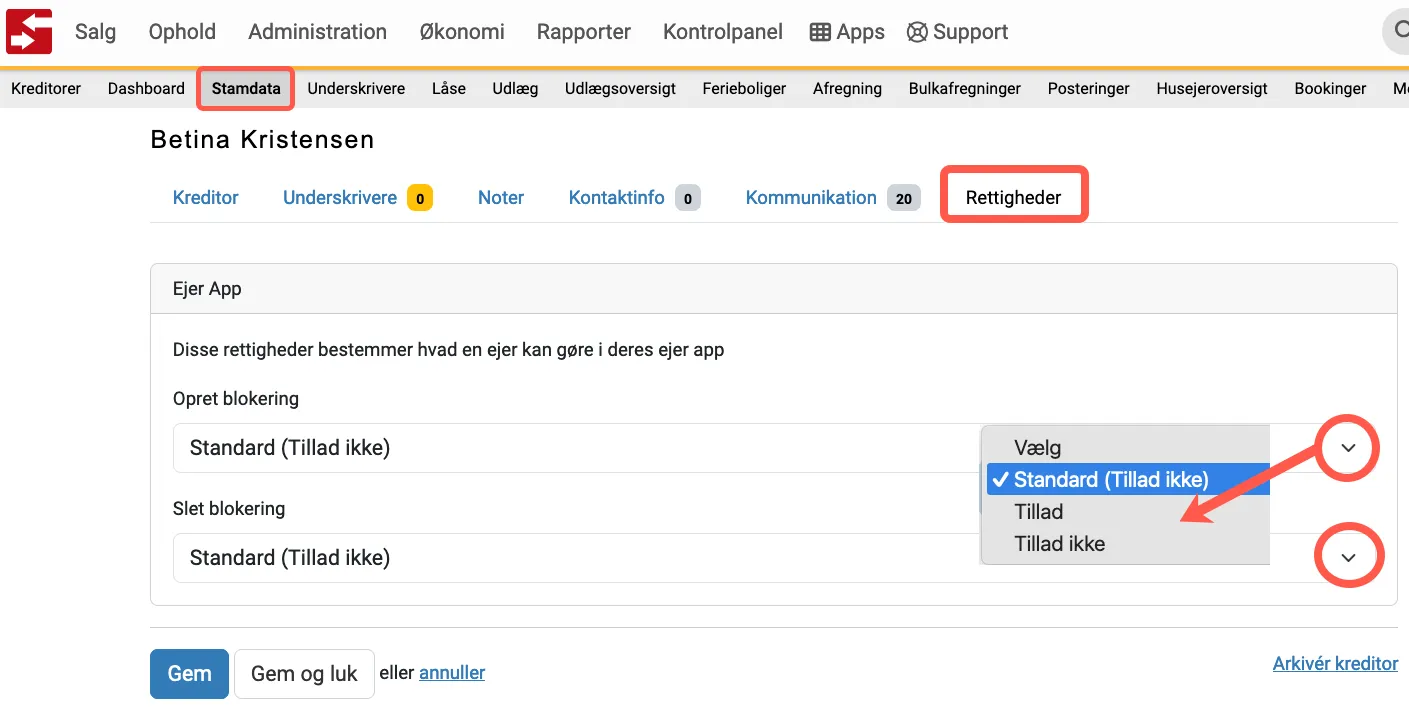Open the Apps grid menu
This screenshot has width=1409, height=707.
(847, 32)
